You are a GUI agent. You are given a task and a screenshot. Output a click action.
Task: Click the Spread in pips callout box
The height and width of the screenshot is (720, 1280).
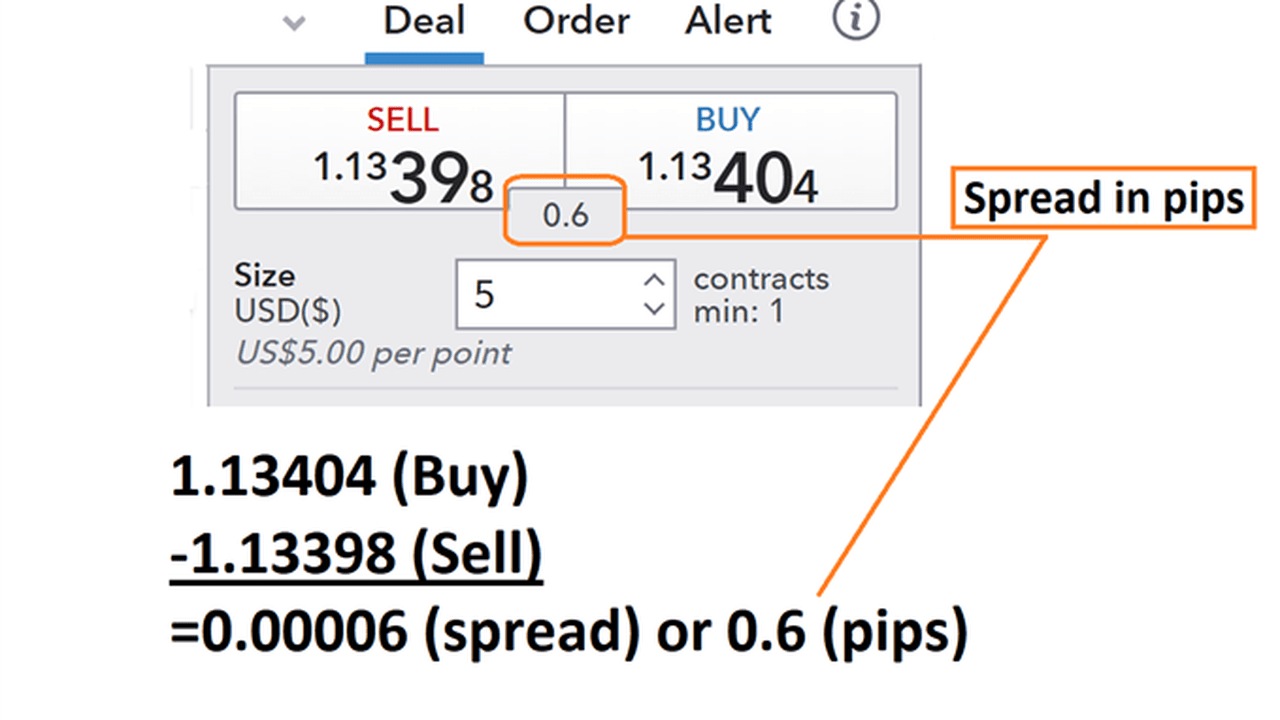click(x=1102, y=197)
